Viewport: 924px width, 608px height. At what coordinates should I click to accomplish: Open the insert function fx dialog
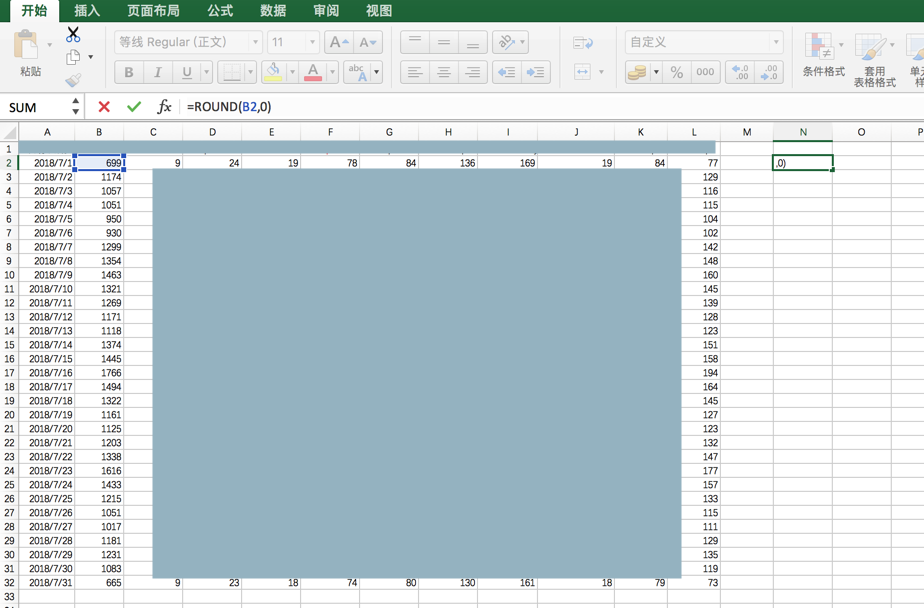164,107
